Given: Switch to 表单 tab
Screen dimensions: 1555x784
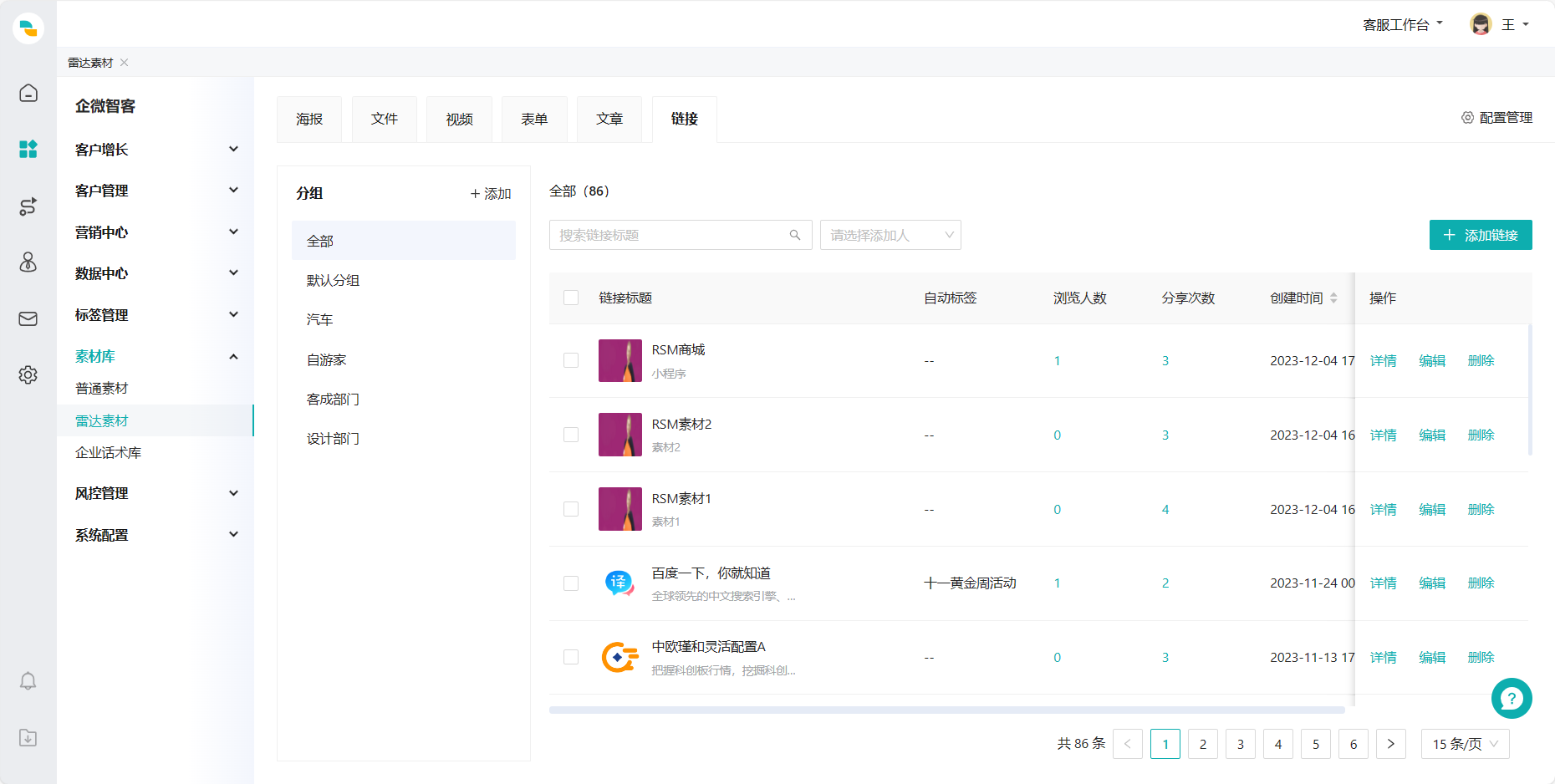Looking at the screenshot, I should (x=534, y=120).
